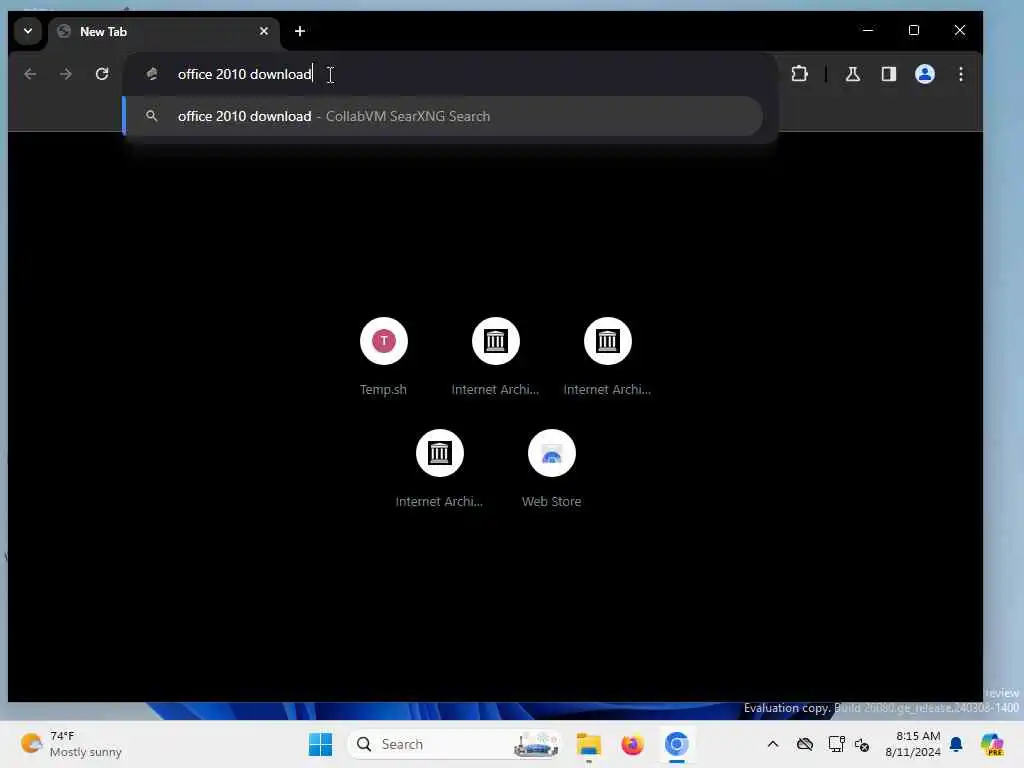Close the New Tab tab
The width and height of the screenshot is (1024, 768).
264,31
